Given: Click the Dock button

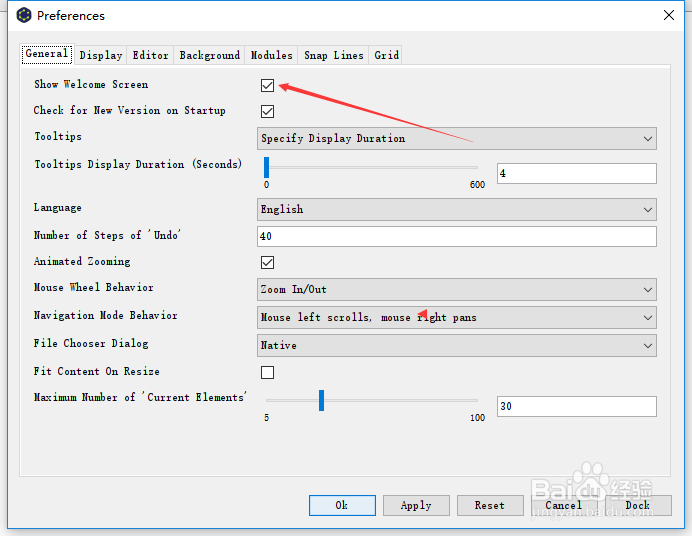Looking at the screenshot, I should [638, 505].
